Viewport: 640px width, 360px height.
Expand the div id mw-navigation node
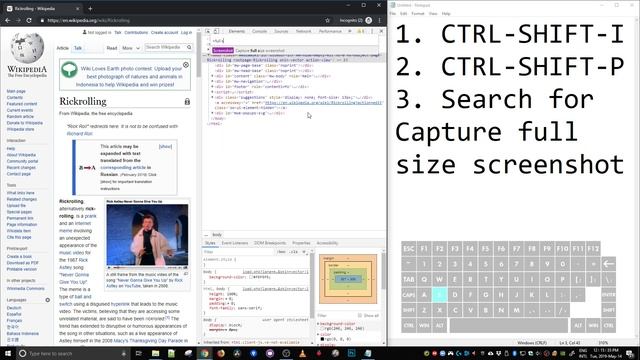click(212, 81)
